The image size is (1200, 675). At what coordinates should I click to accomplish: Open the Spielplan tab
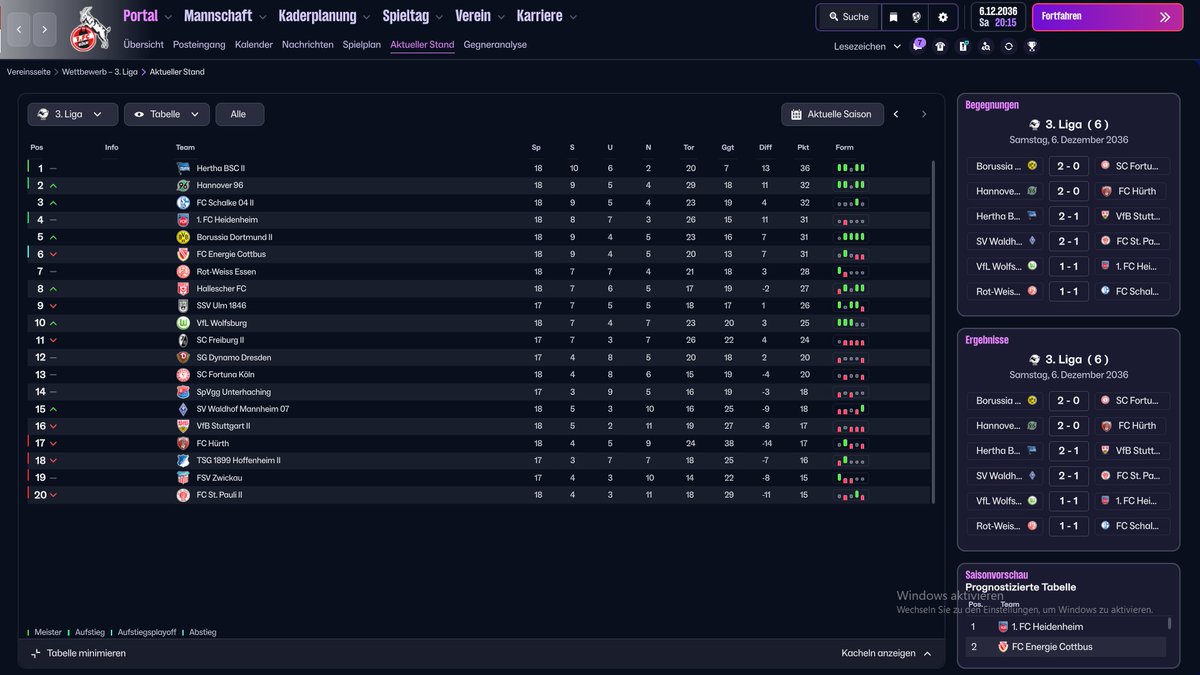362,45
